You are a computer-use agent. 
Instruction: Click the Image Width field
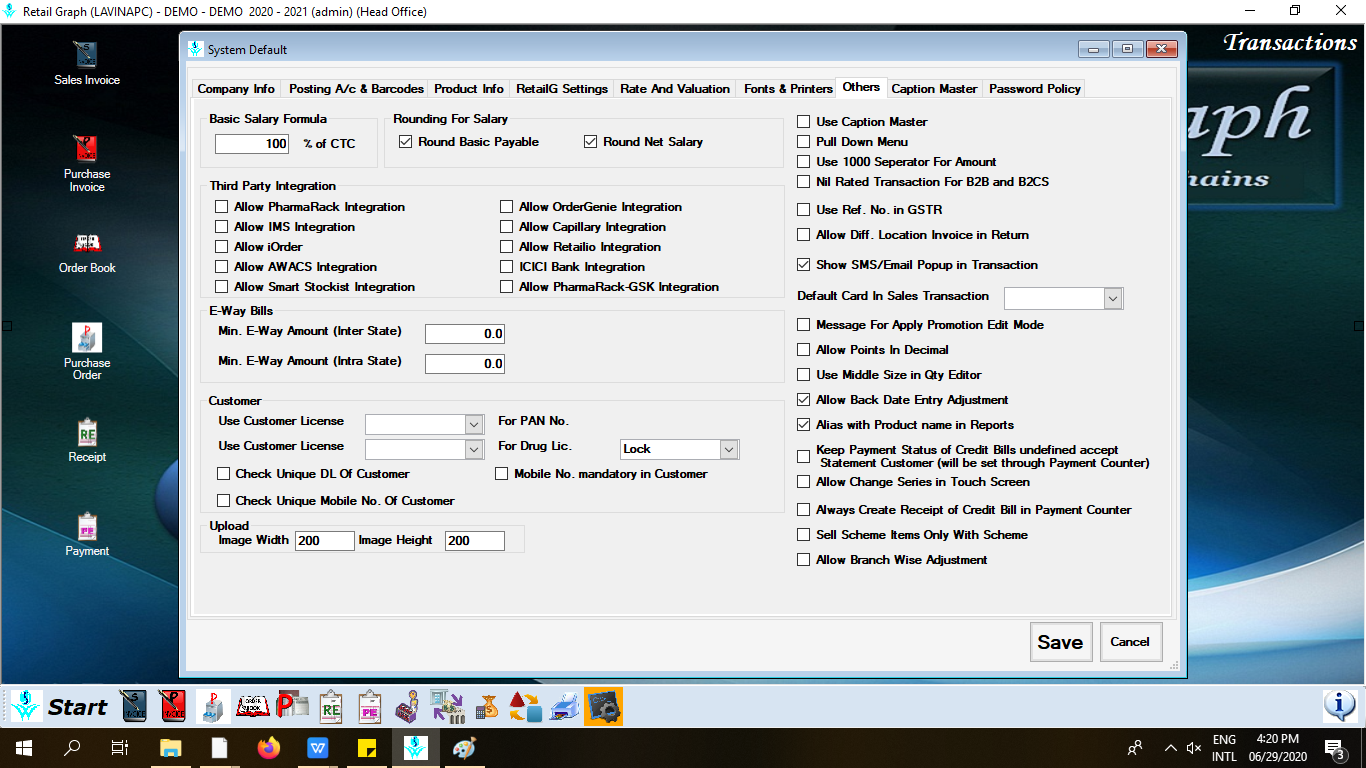[325, 540]
